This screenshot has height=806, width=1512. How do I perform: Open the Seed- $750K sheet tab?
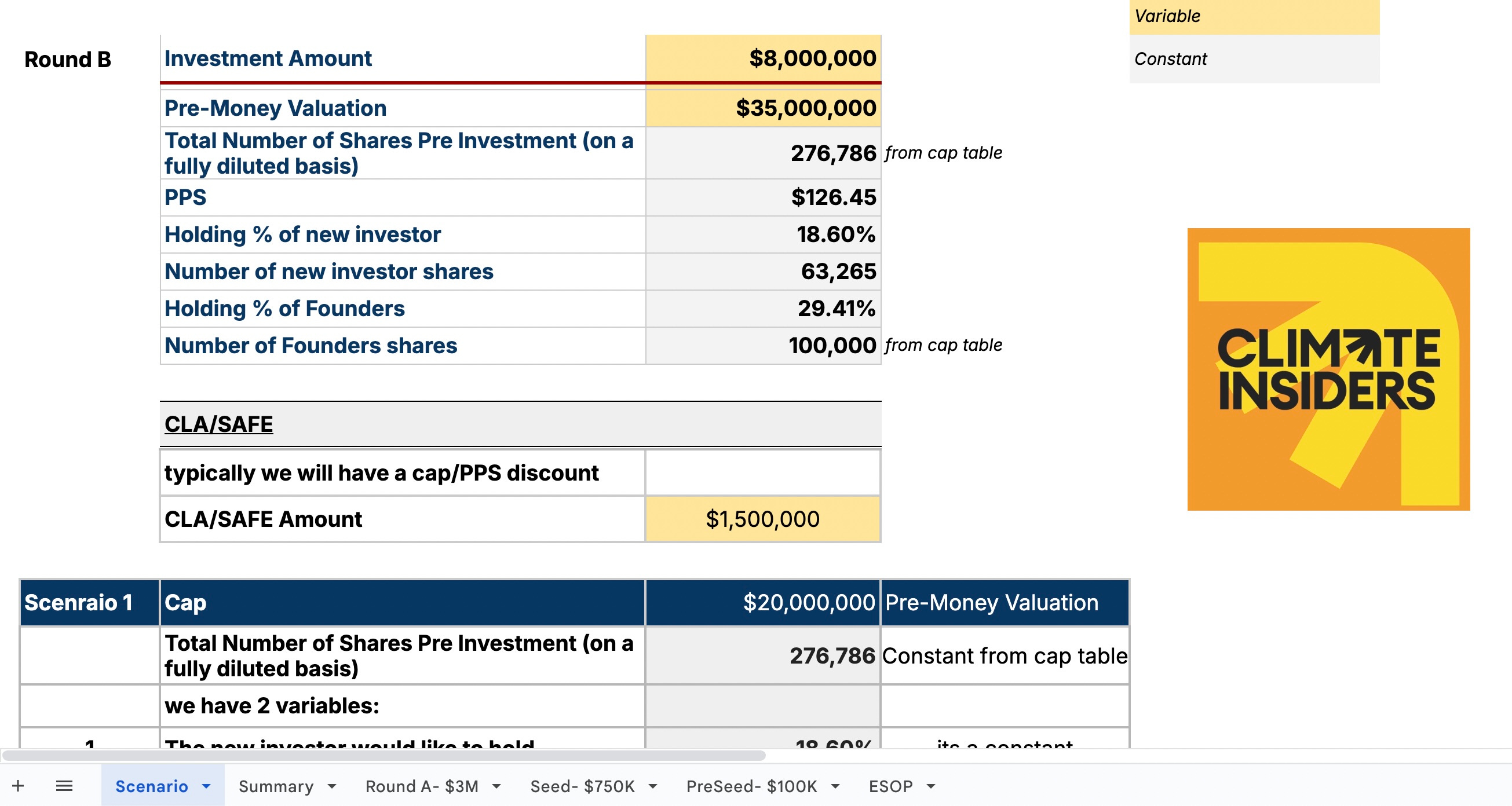point(582,786)
